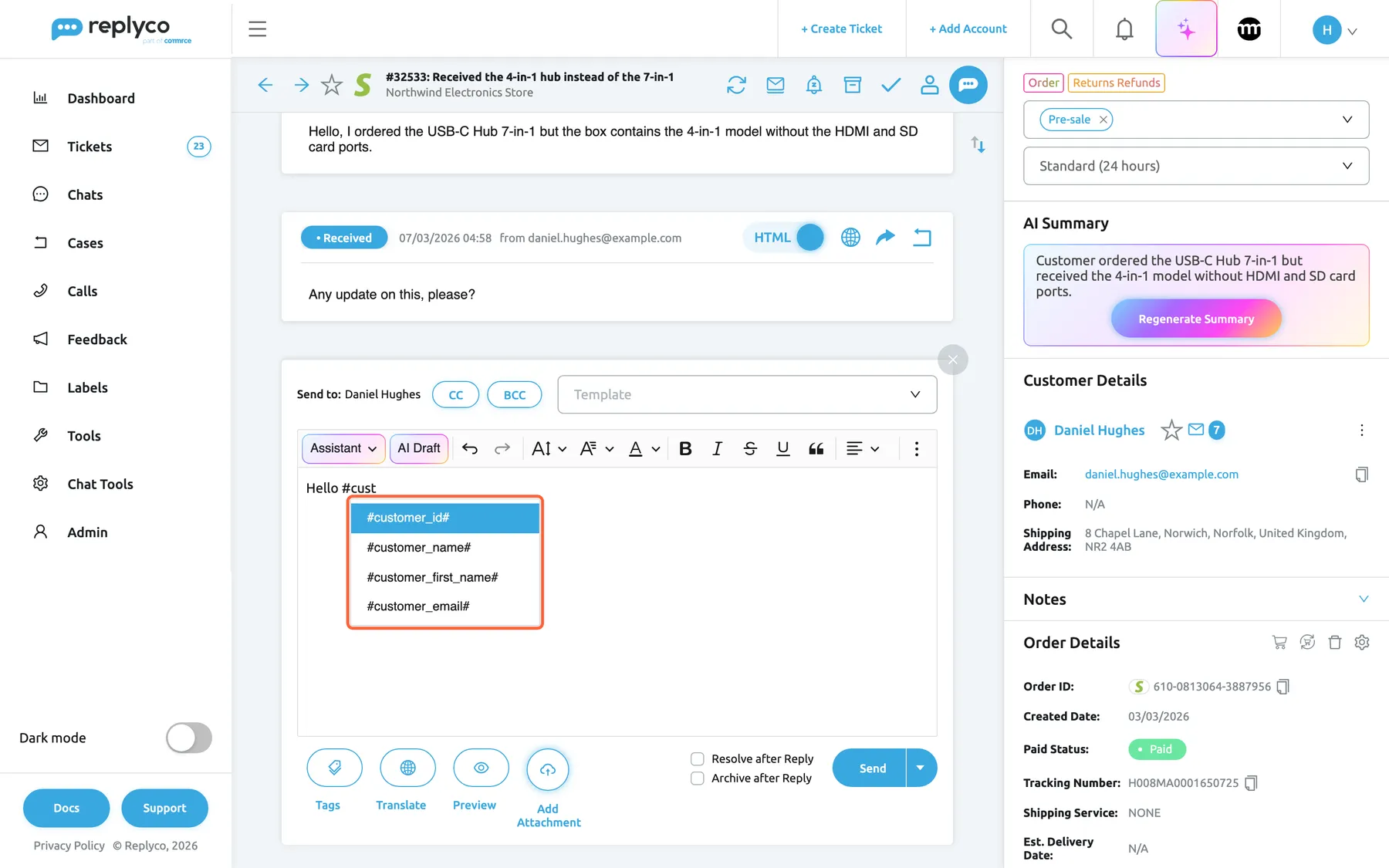Open the Pre-sale label dropdown arrow
1389x868 pixels.
pos(1347,120)
